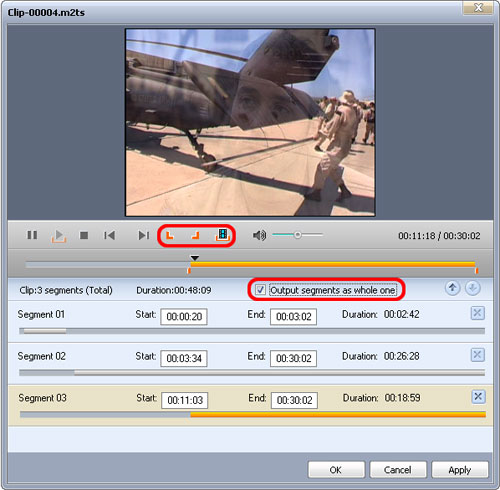
Task: Move the selected segment down
Action: pyautogui.click(x=473, y=288)
